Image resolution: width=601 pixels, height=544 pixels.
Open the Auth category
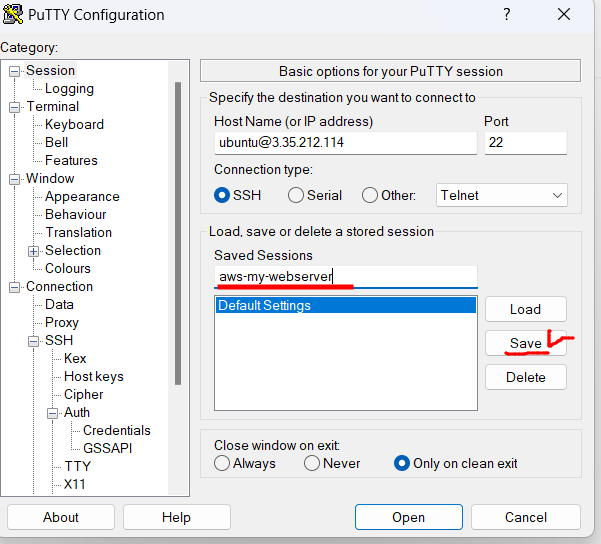(x=77, y=413)
